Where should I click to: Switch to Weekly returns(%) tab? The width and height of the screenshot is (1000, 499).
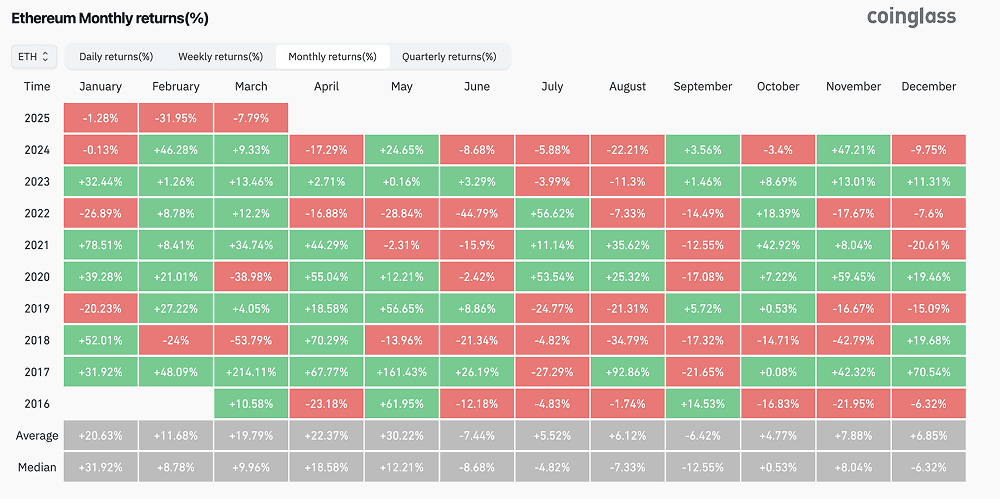(220, 57)
